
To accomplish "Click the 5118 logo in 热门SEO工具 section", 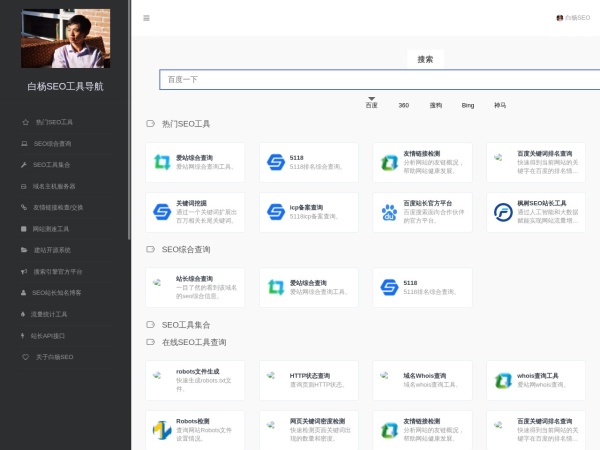I will point(276,162).
